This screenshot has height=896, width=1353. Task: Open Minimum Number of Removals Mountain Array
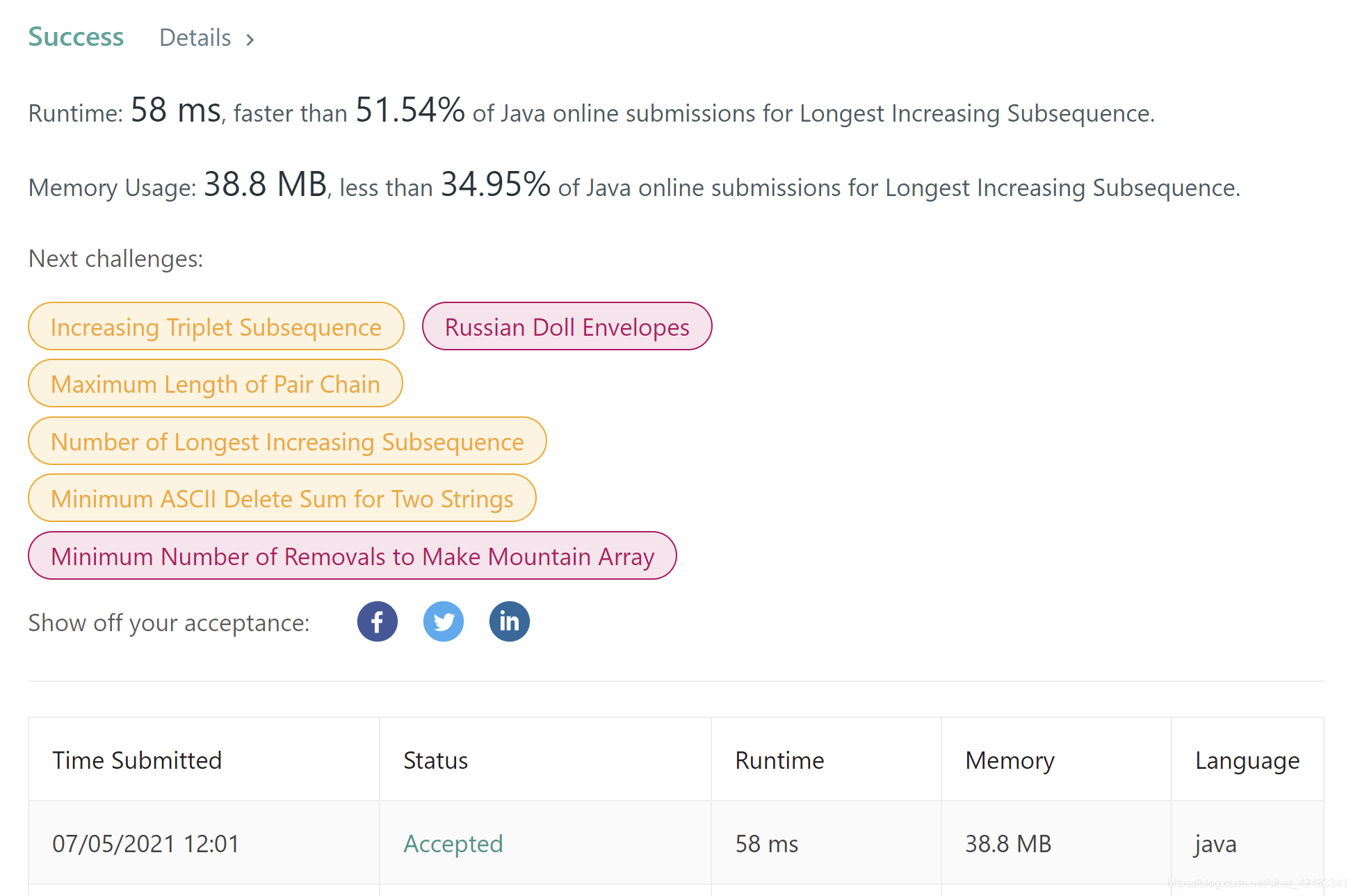pos(353,556)
